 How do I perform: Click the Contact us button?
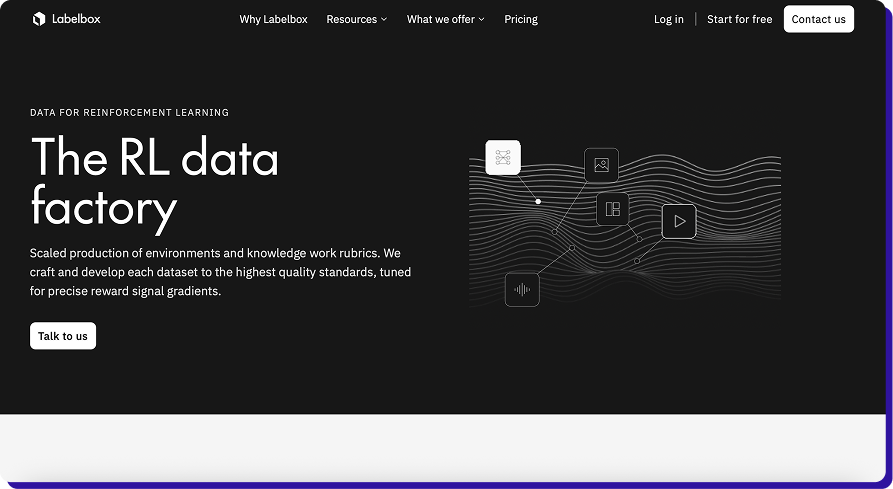(818, 19)
